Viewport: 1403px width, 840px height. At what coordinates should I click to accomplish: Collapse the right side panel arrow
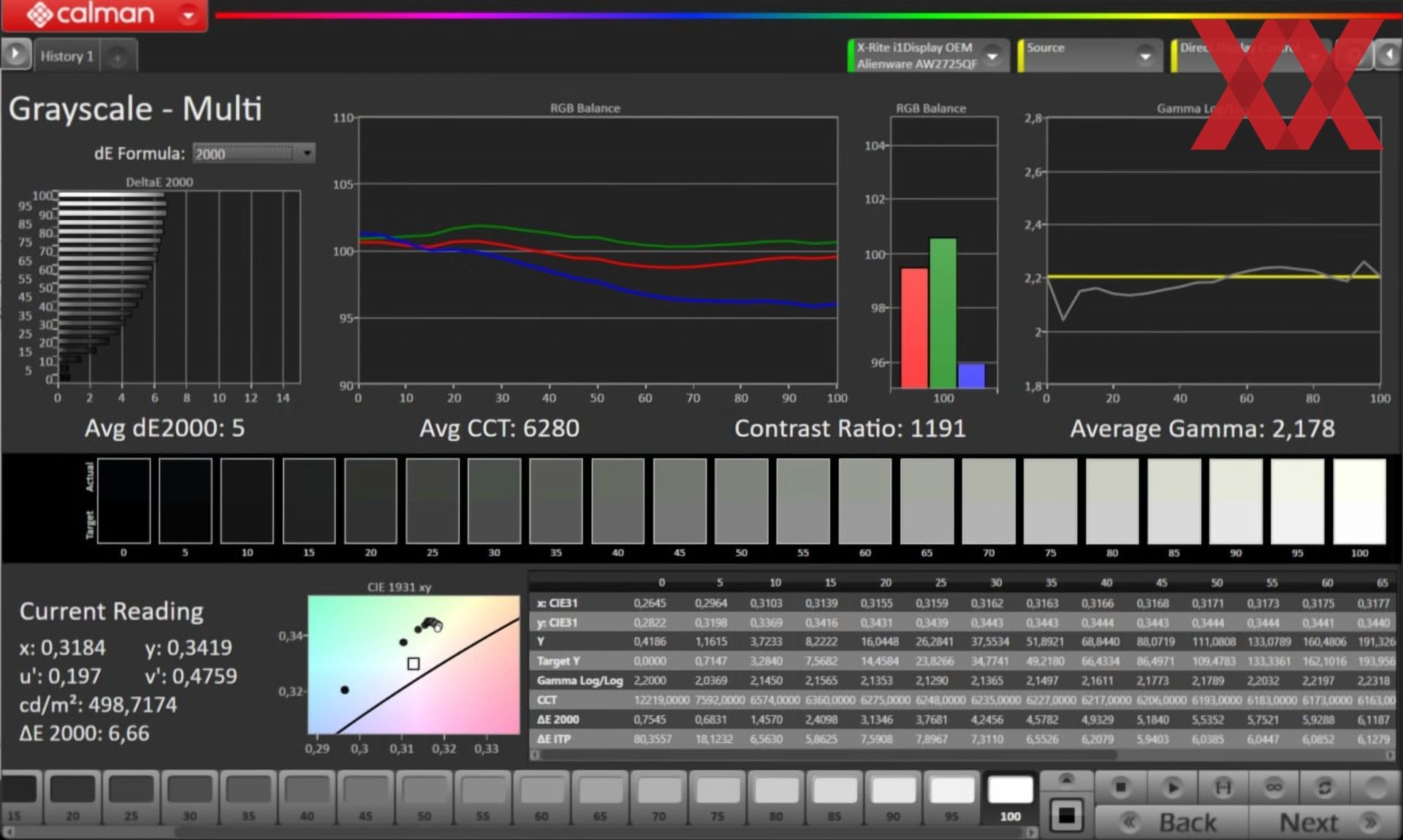(1388, 55)
